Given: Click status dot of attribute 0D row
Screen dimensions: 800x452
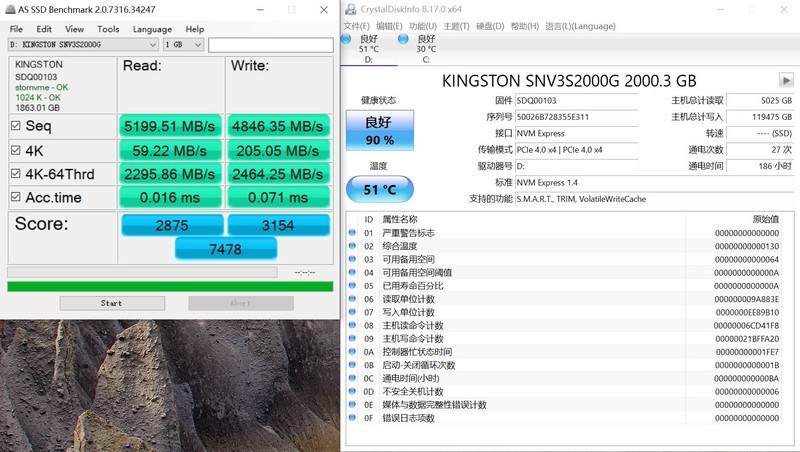Looking at the screenshot, I should [x=352, y=391].
